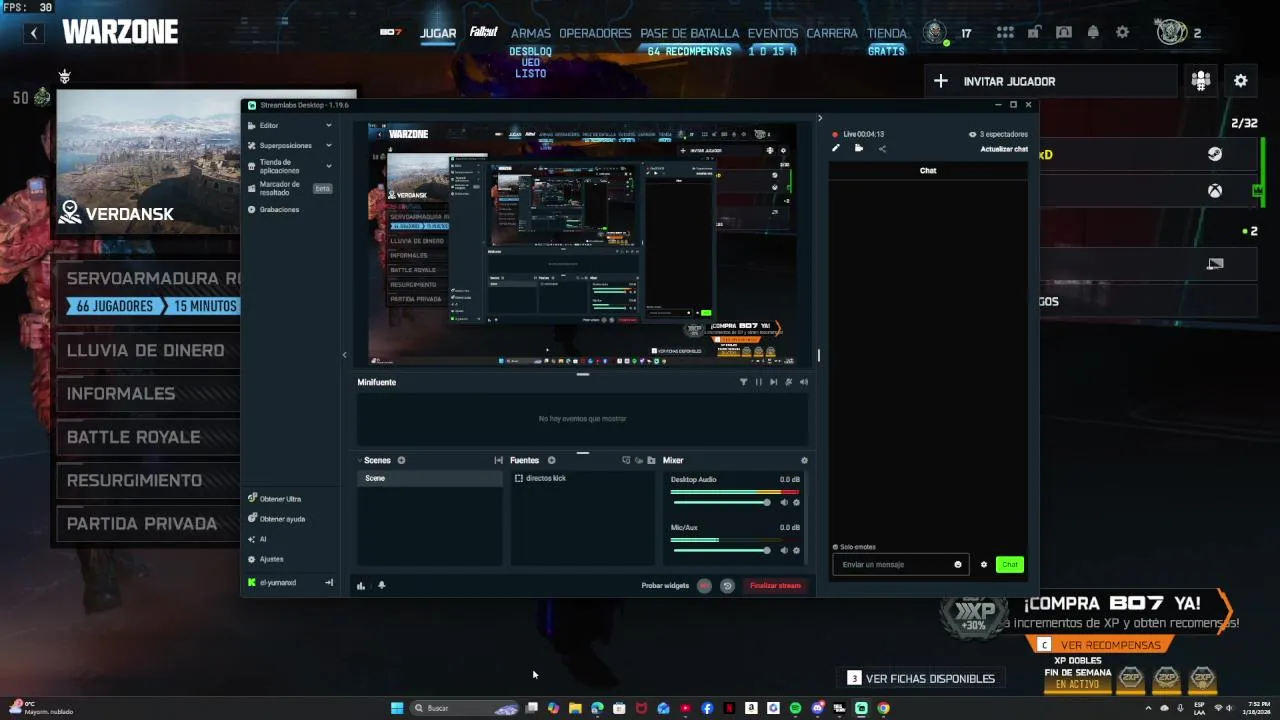Open the source folder icon in Fuentes header

pos(651,461)
